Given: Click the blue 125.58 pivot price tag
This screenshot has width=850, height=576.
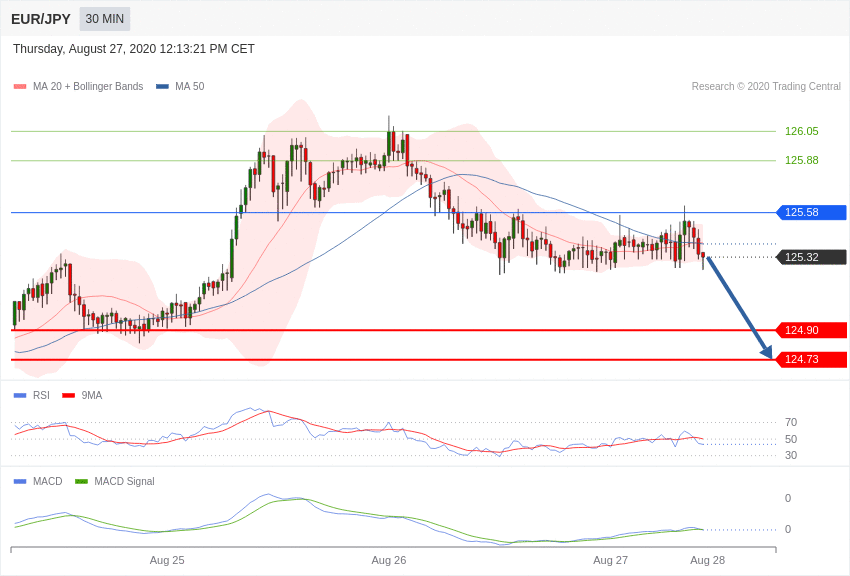Looking at the screenshot, I should (812, 212).
